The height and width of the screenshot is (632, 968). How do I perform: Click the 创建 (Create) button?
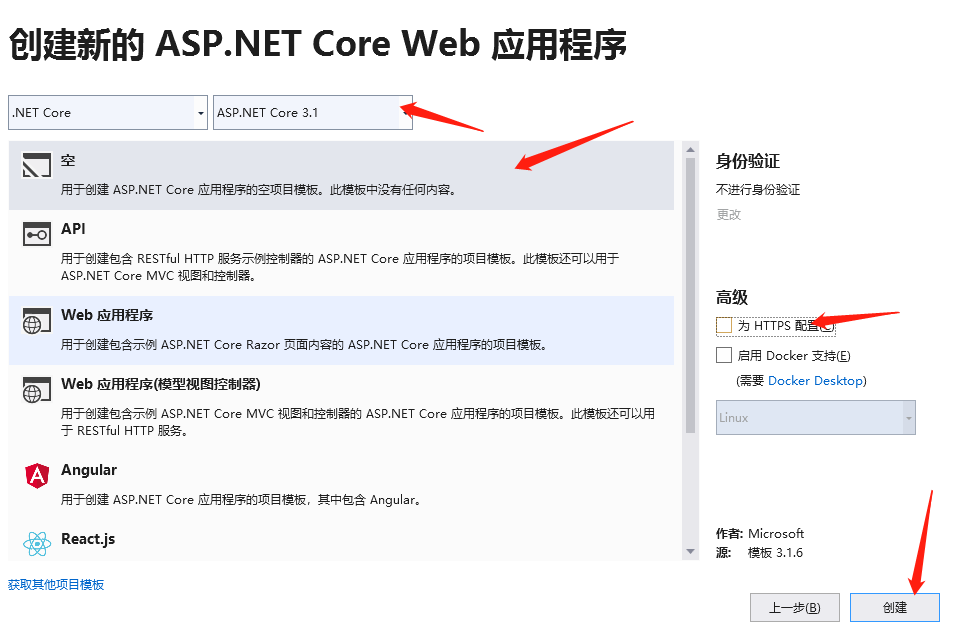click(x=894, y=607)
